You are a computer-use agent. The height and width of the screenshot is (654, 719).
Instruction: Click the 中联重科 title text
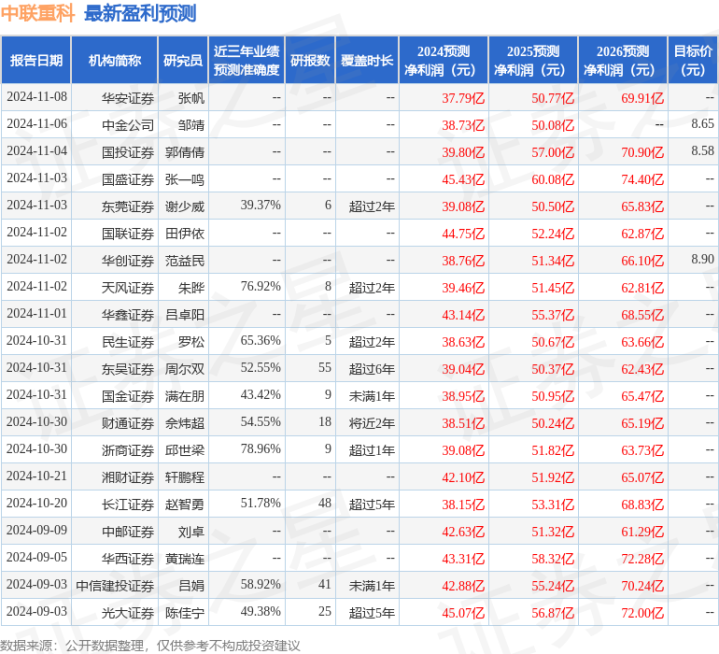38,13
